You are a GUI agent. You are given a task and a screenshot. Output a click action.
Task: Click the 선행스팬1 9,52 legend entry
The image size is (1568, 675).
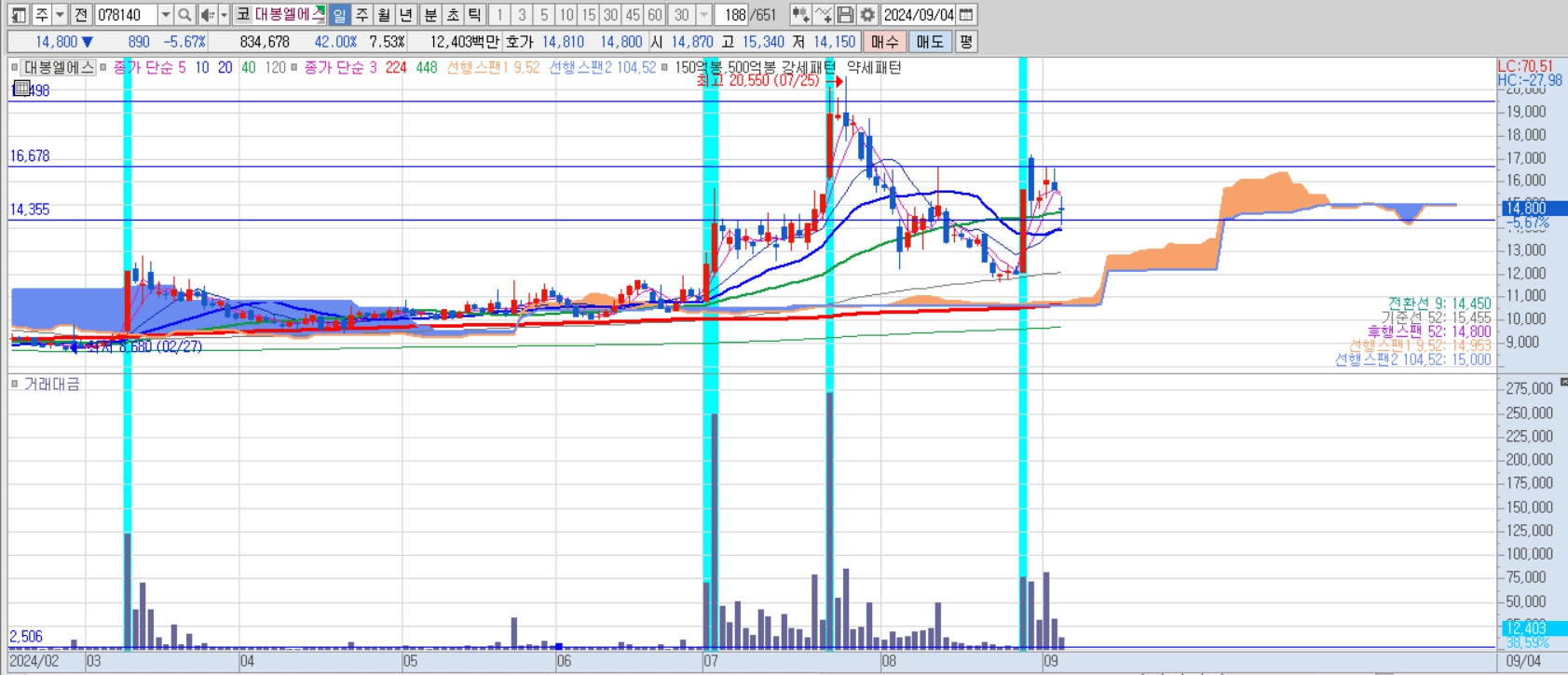pos(493,67)
